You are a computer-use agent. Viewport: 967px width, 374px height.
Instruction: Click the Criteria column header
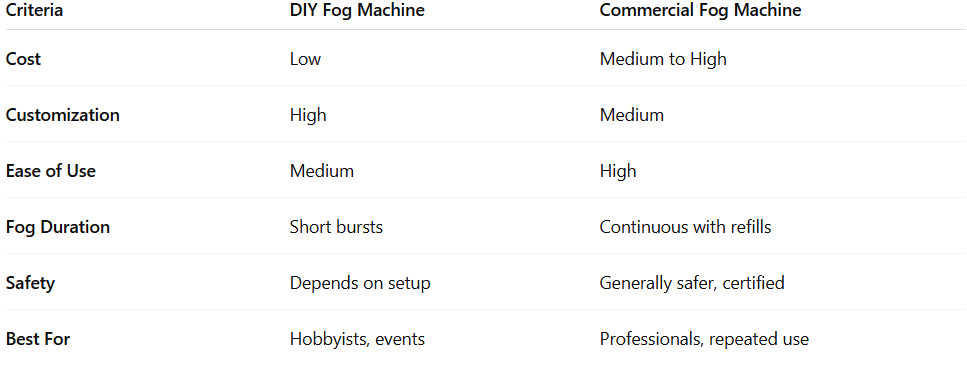point(34,10)
